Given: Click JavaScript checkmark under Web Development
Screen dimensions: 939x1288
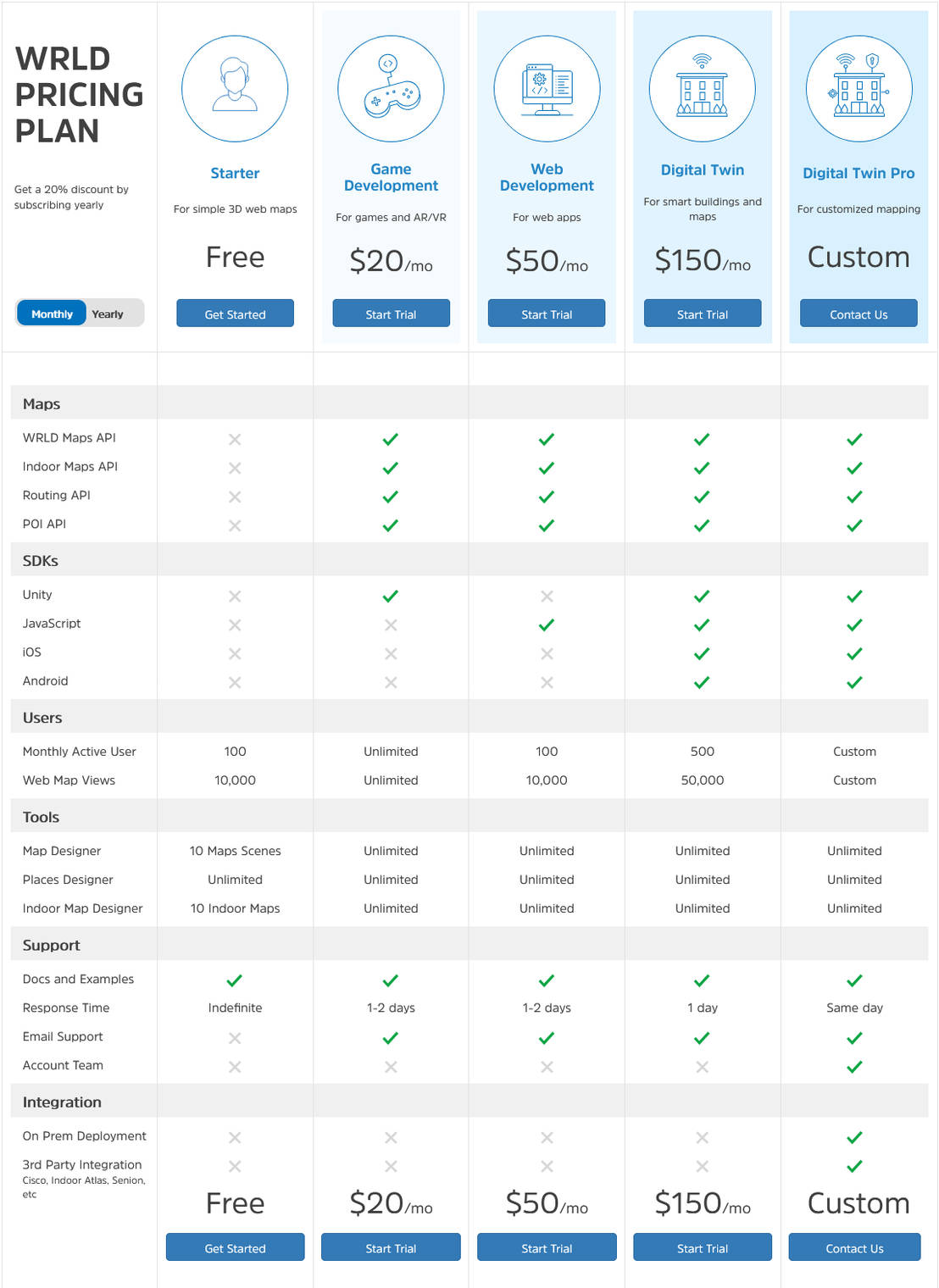Looking at the screenshot, I should 547,625.
